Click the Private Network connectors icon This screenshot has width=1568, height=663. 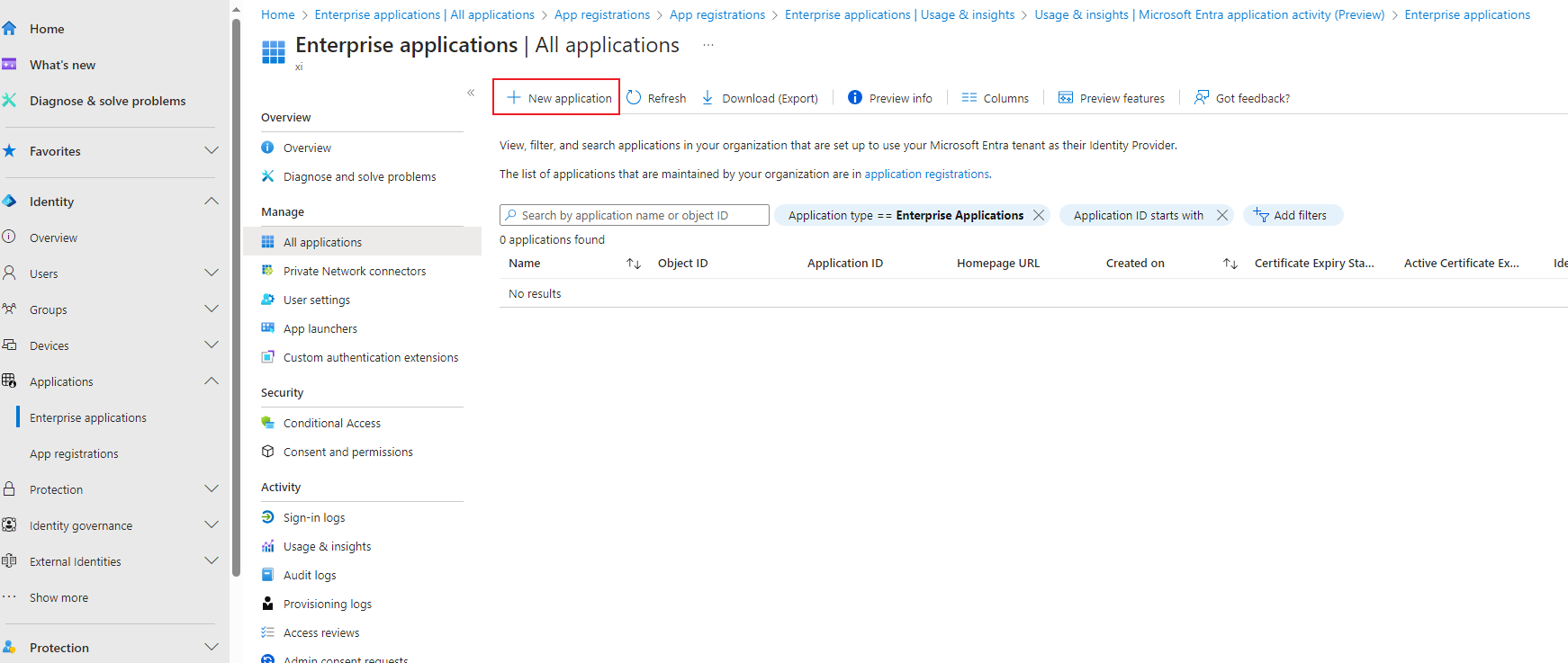(x=267, y=270)
